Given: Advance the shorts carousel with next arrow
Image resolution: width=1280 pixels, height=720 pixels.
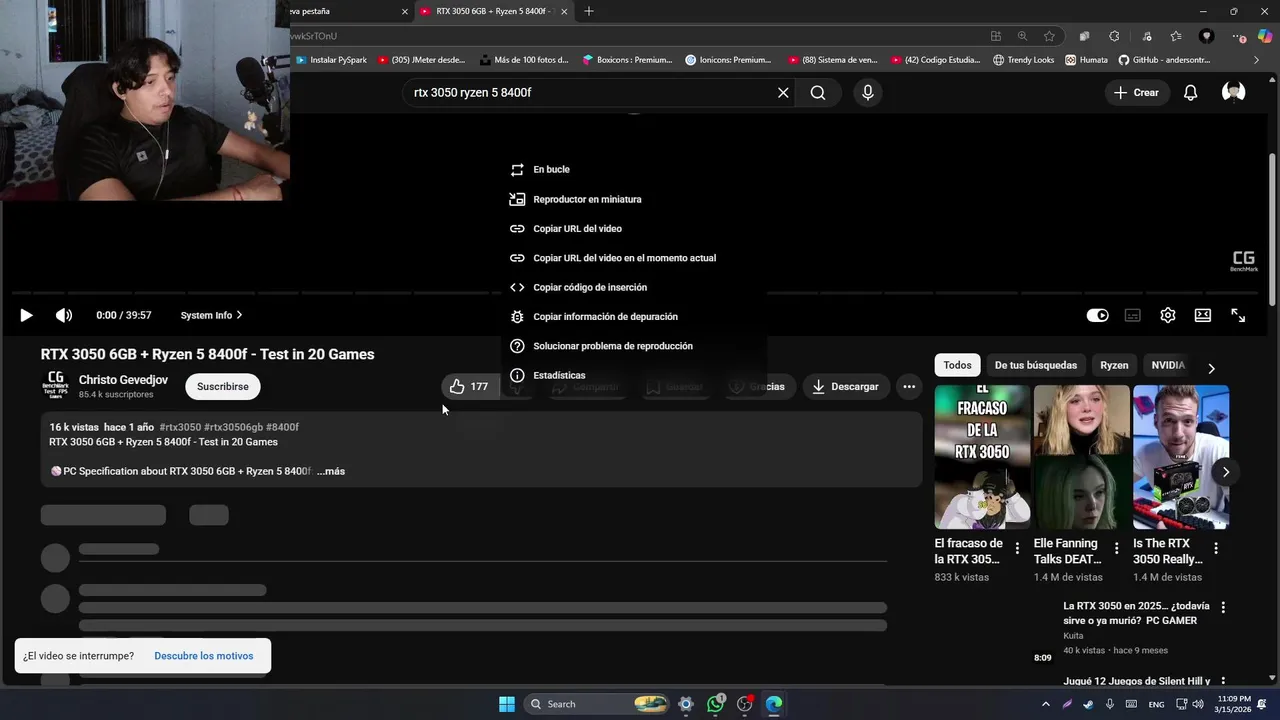Looking at the screenshot, I should [1225, 472].
